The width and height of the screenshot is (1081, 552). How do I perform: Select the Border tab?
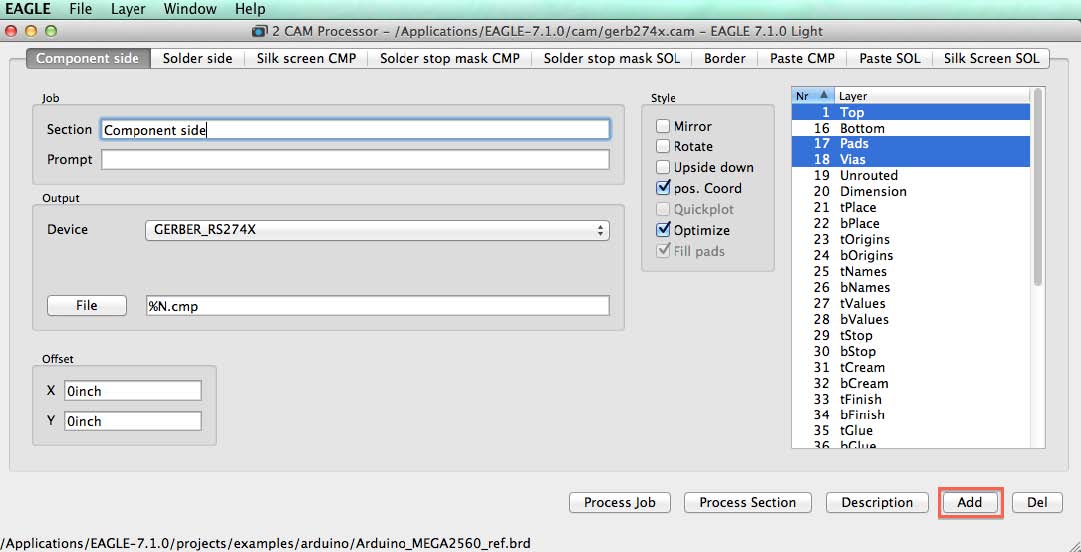[725, 59]
